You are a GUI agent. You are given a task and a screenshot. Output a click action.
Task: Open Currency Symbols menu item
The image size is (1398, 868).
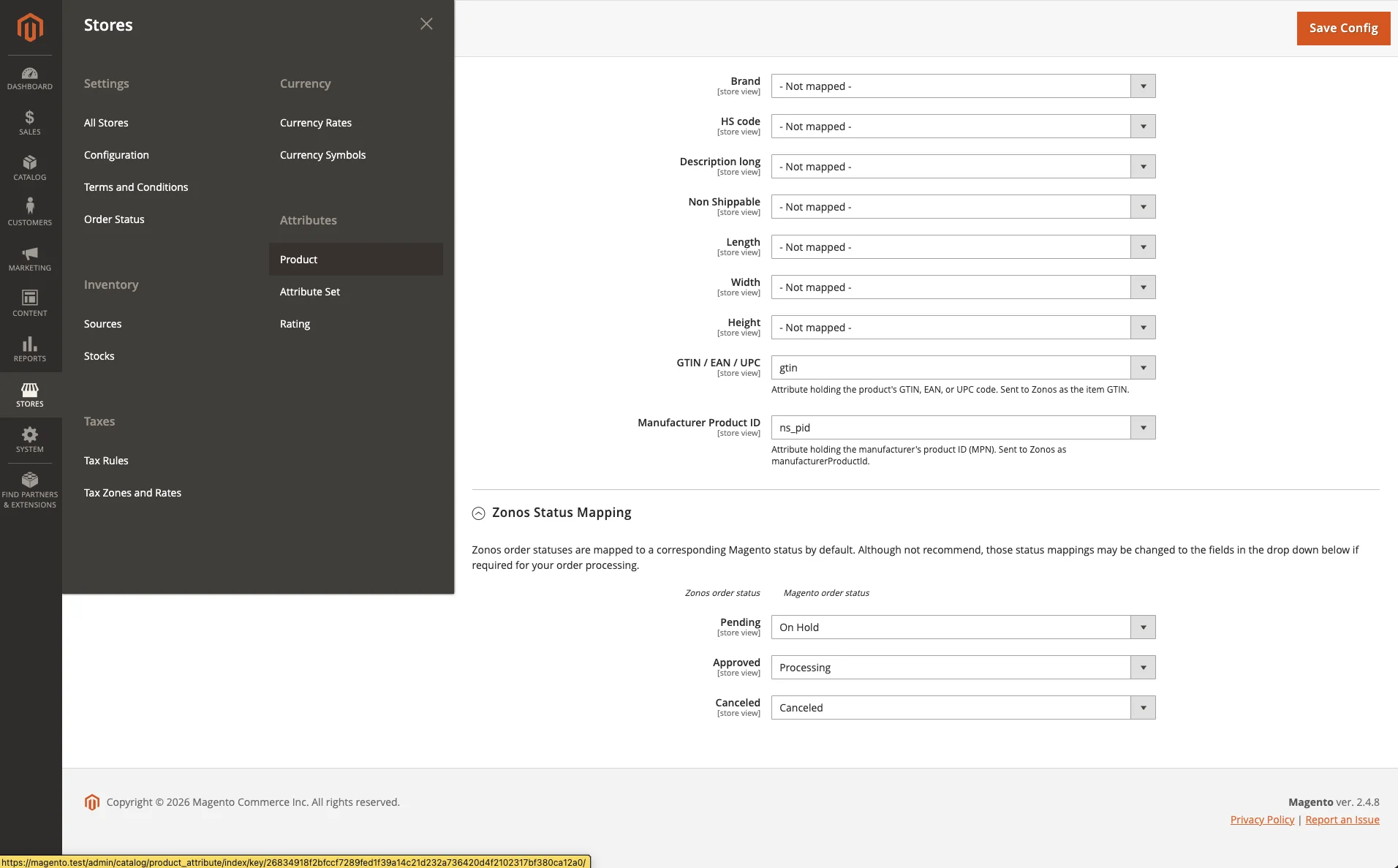[x=322, y=155]
